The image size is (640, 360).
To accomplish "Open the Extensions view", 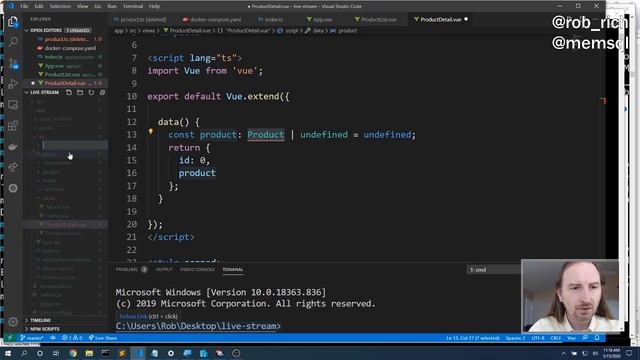I will pos(13,126).
